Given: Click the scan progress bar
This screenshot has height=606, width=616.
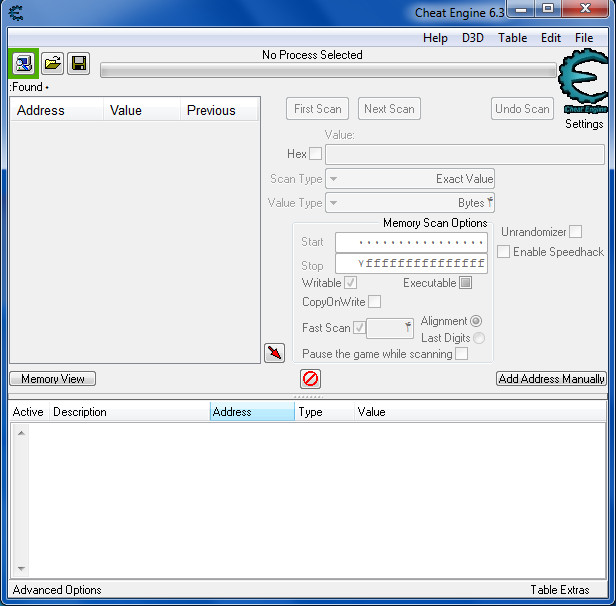Looking at the screenshot, I should 328,71.
